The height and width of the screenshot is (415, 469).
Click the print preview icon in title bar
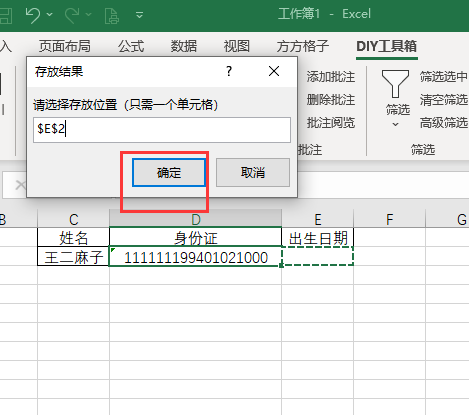(111, 15)
